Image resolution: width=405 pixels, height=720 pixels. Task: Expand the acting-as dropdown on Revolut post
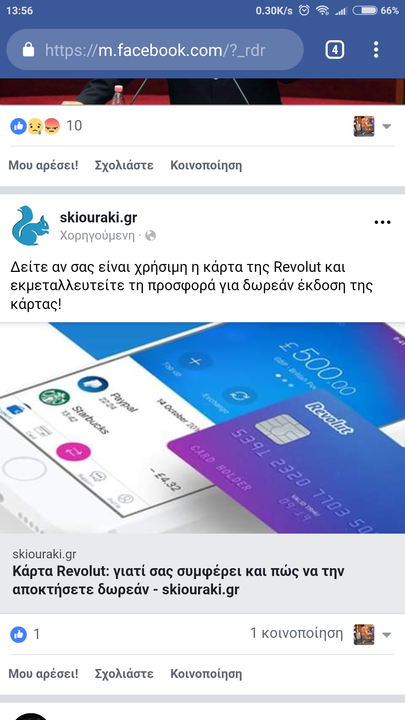387,635
